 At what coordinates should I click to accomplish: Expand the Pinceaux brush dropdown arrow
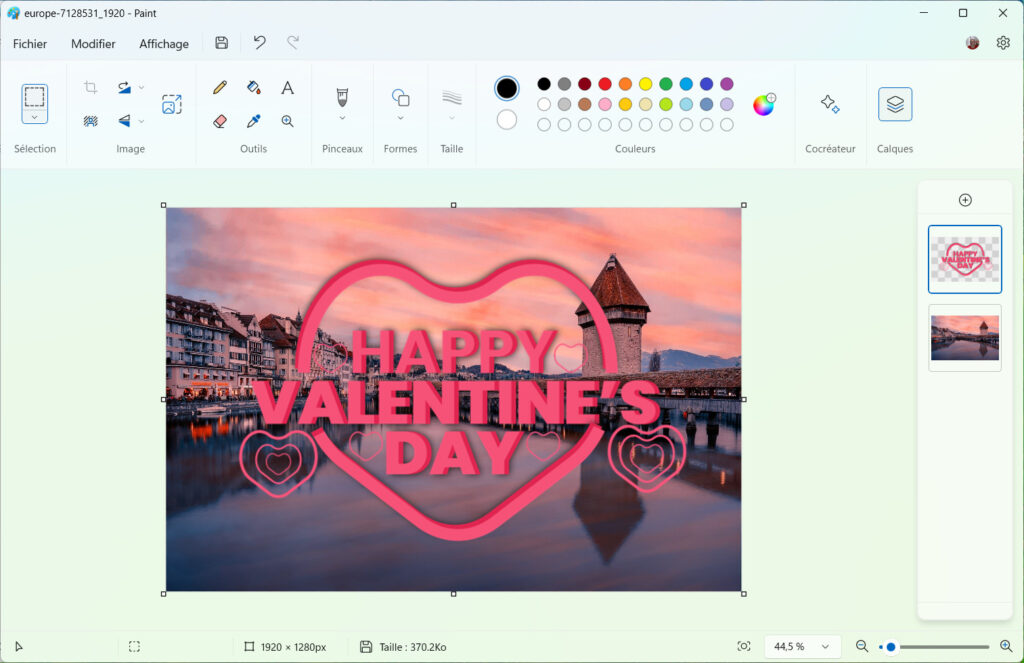tap(342, 118)
